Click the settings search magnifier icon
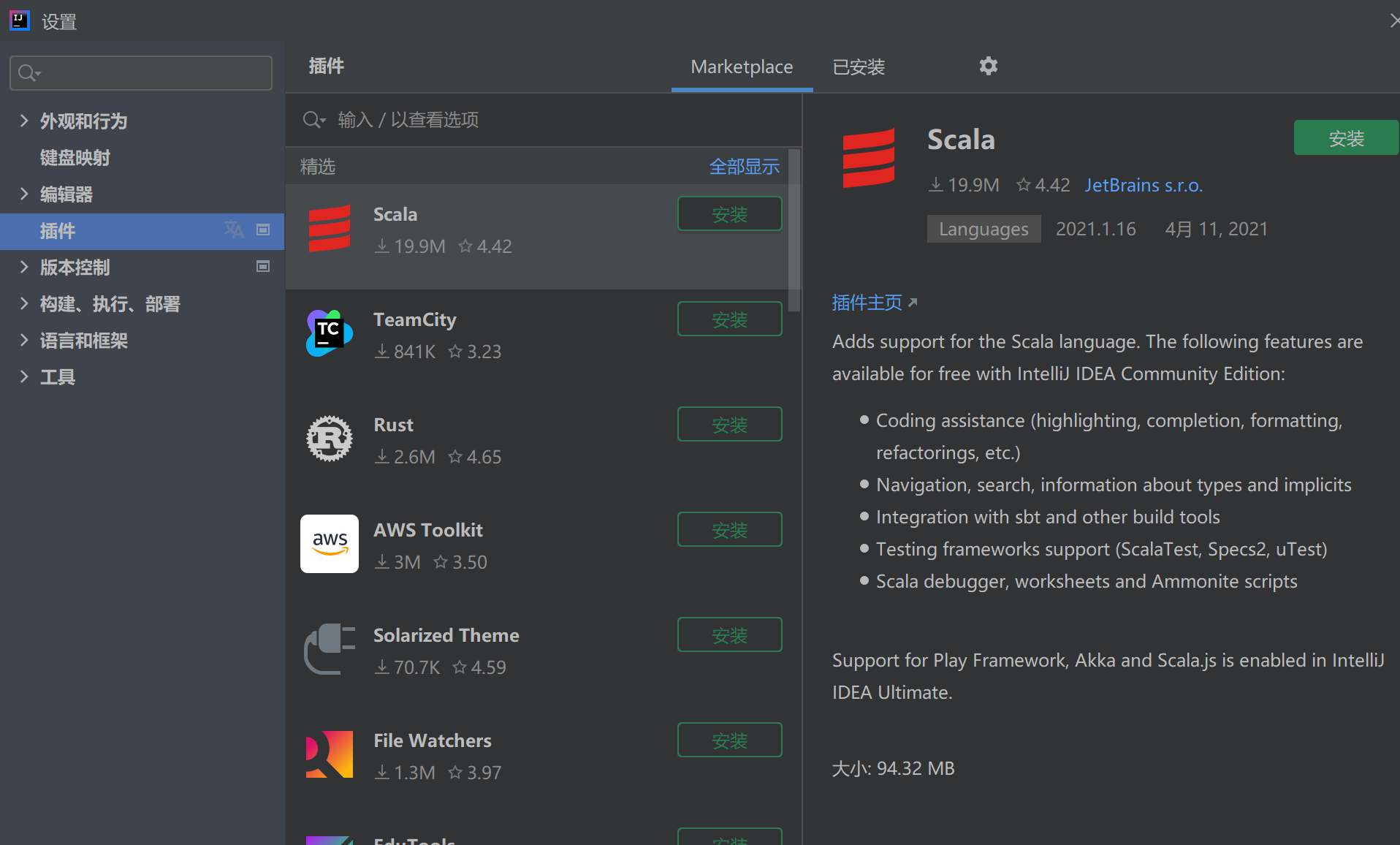1400x845 pixels. (x=29, y=73)
